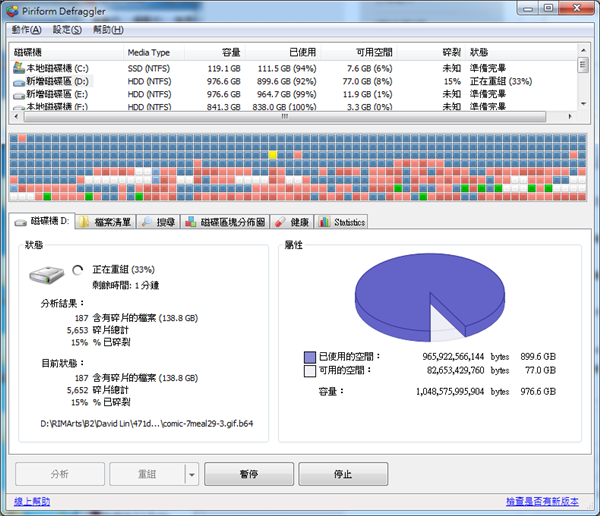The image size is (600, 516).
Task: Open the 搜尋 tab
Action: click(x=158, y=222)
